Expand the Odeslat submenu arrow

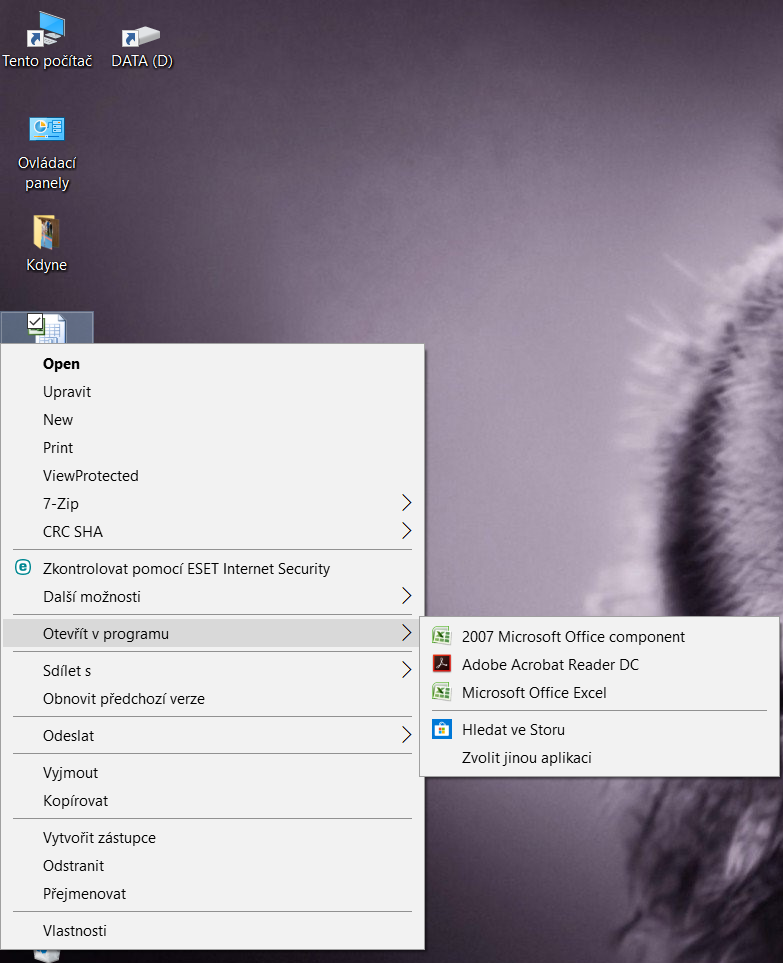407,735
